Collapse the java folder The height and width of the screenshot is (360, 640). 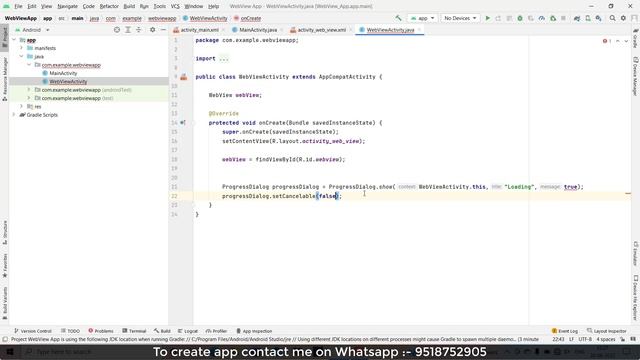pyautogui.click(x=22, y=56)
